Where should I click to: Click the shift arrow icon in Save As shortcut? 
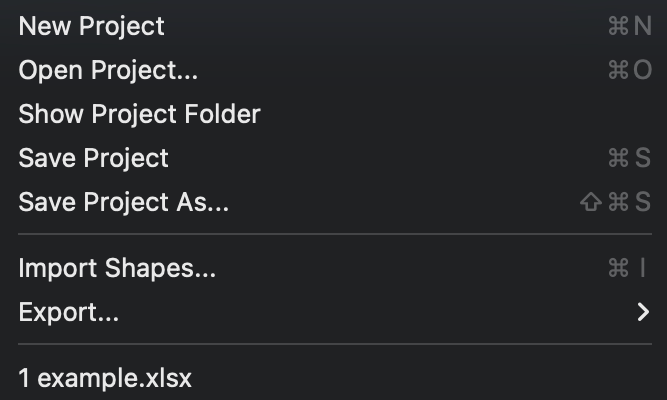[x=591, y=202]
